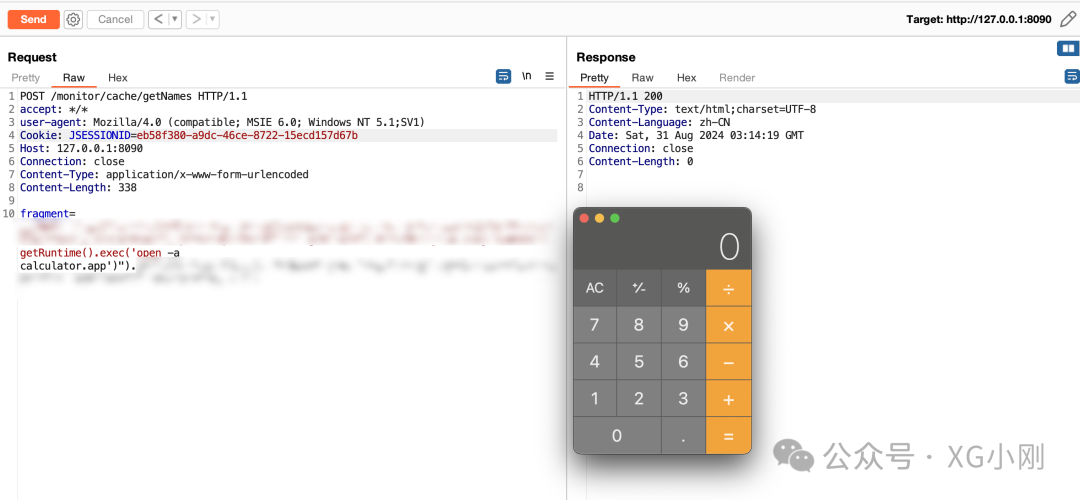1080x500 pixels.
Task: Click the Content-Length: 338 request header
Action: pyautogui.click(x=79, y=188)
